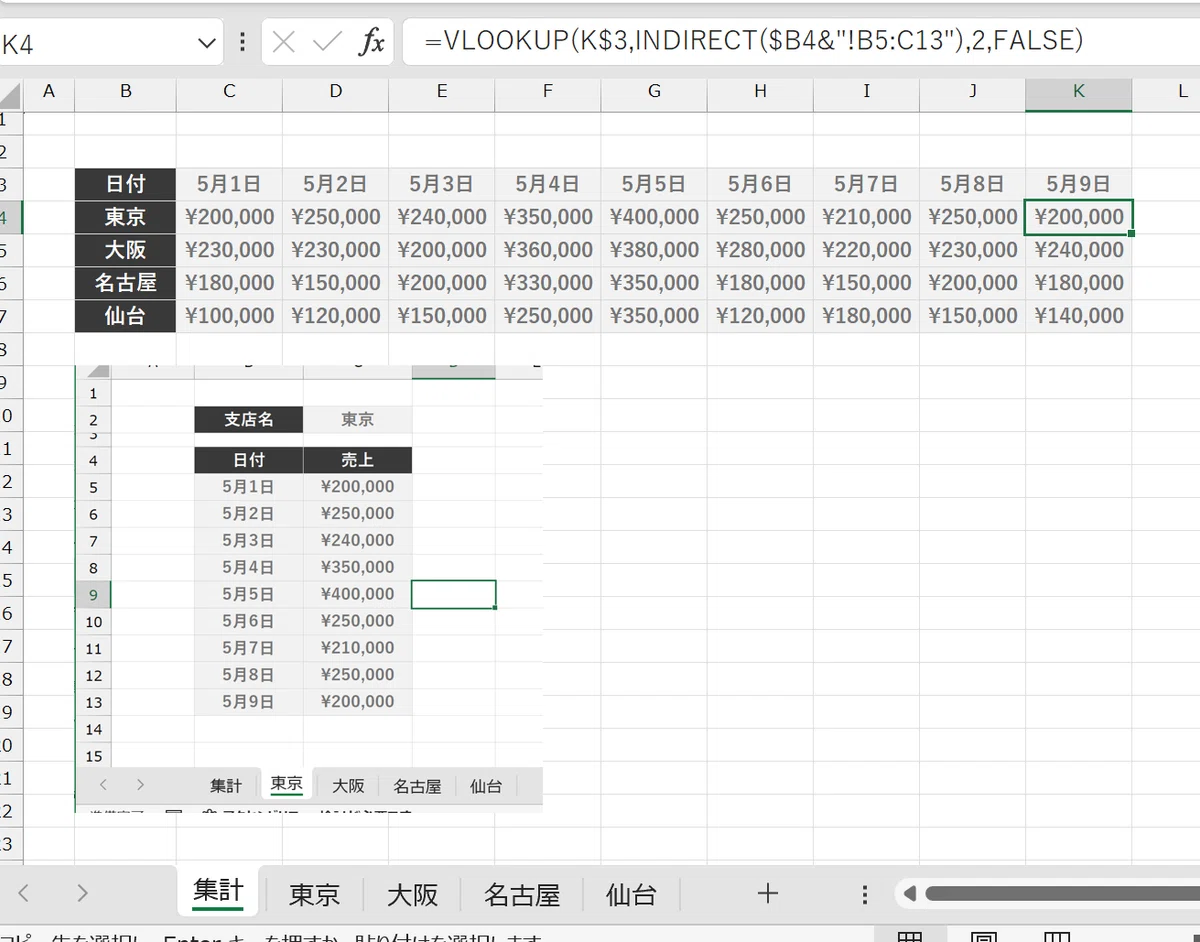Confirm the formula entry with the checkmark icon
The height and width of the screenshot is (942, 1200).
(327, 43)
